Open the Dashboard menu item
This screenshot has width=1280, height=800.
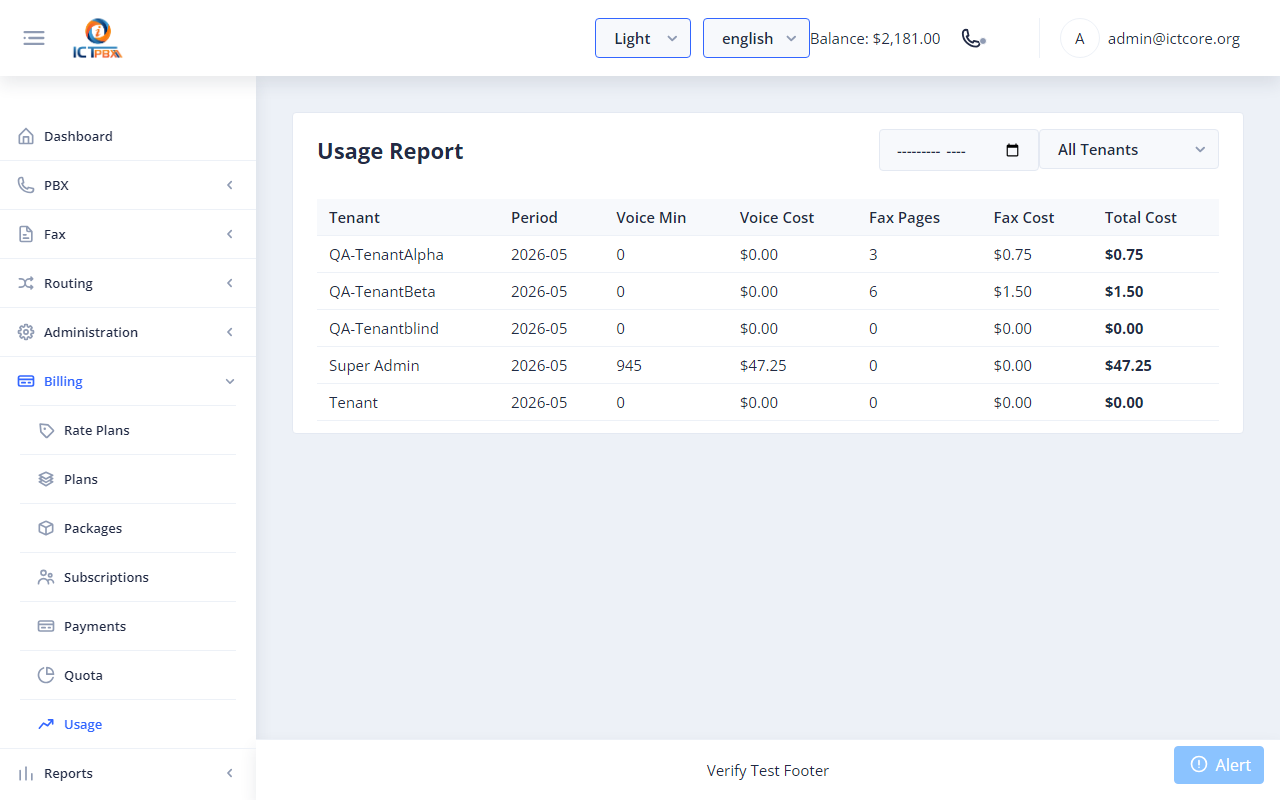pyautogui.click(x=128, y=136)
